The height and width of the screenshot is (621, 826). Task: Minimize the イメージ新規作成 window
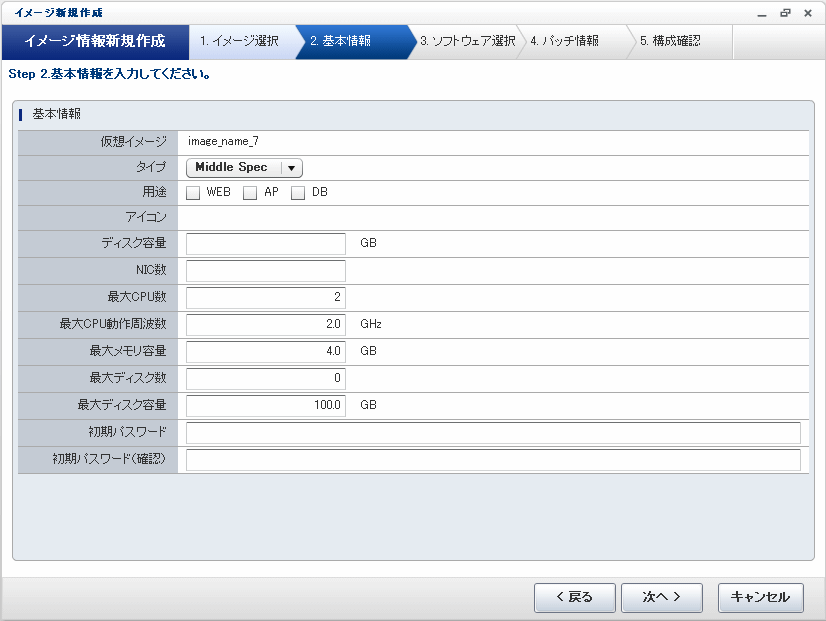point(763,12)
